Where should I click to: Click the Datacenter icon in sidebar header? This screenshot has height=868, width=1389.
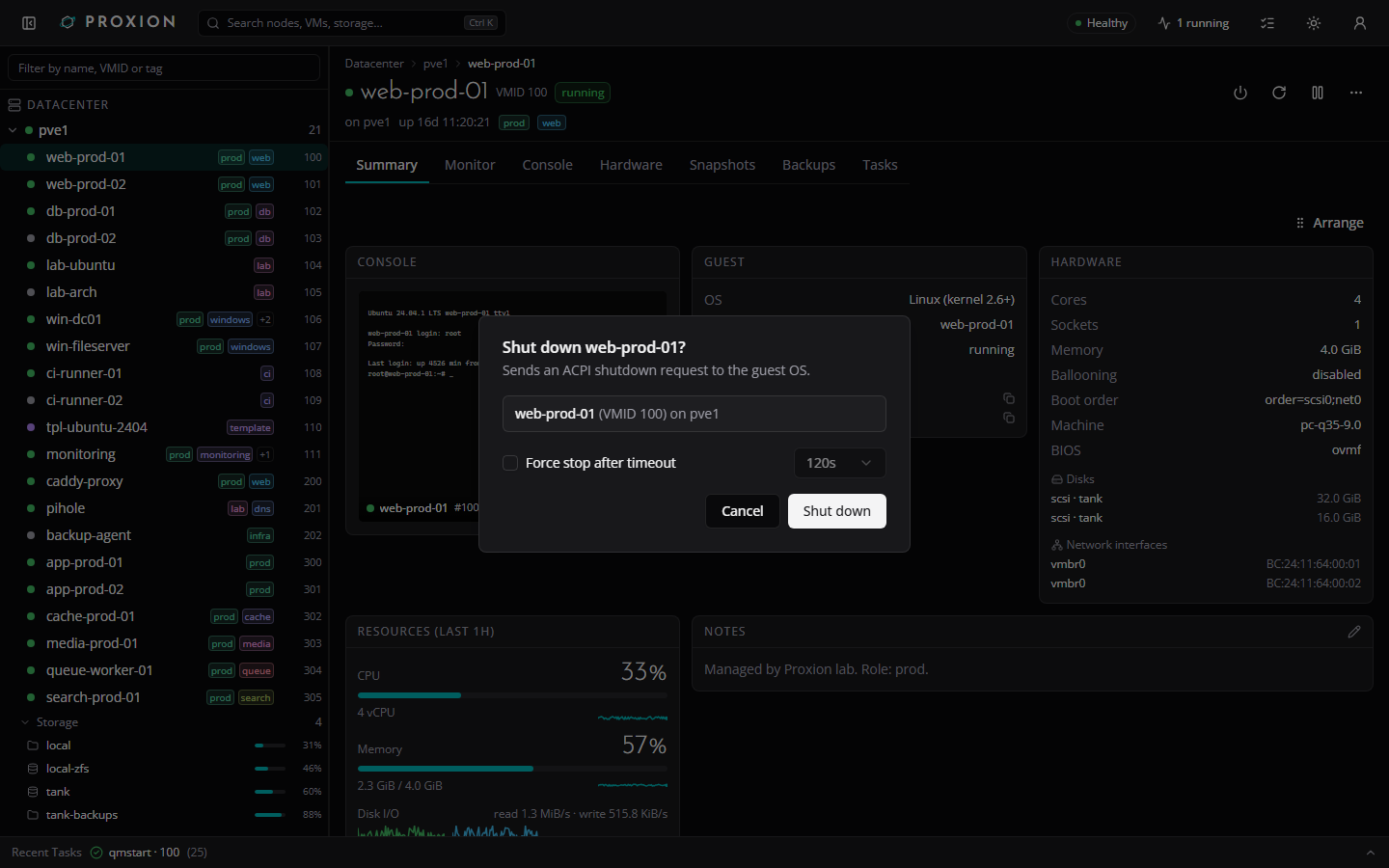14,105
